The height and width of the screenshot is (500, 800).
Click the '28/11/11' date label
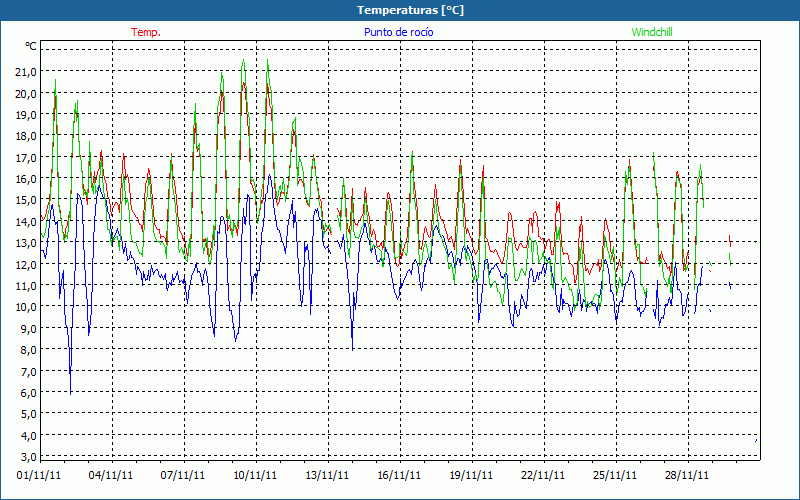pyautogui.click(x=687, y=475)
